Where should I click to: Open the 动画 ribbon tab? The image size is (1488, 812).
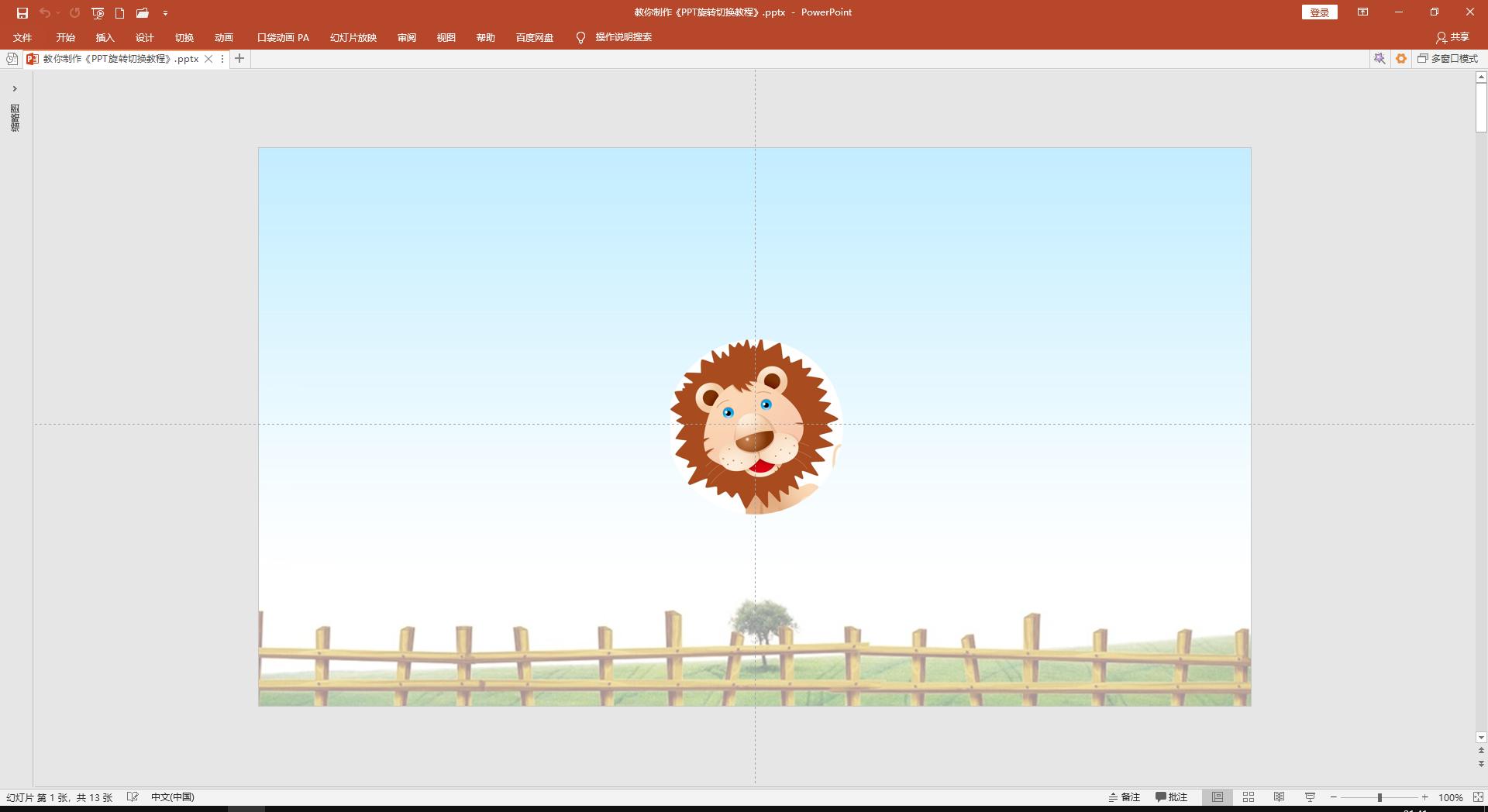point(224,38)
